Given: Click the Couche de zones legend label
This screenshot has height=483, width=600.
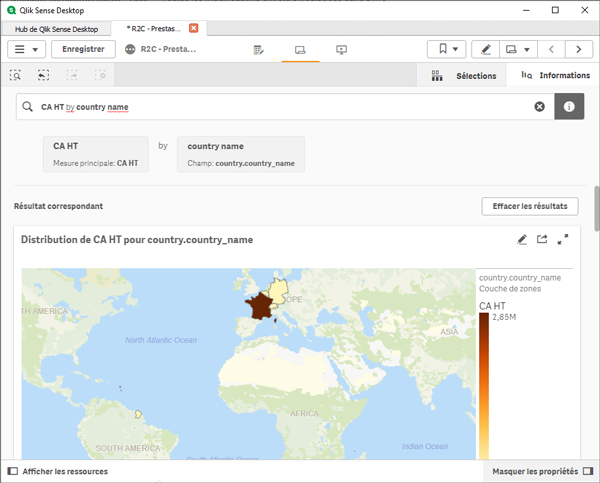Looking at the screenshot, I should pos(510,289).
